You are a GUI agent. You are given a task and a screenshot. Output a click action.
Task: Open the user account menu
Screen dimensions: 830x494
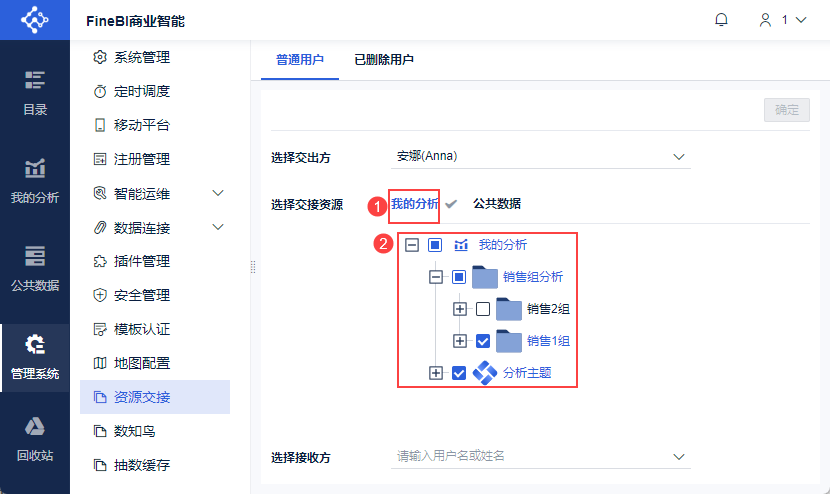[783, 20]
